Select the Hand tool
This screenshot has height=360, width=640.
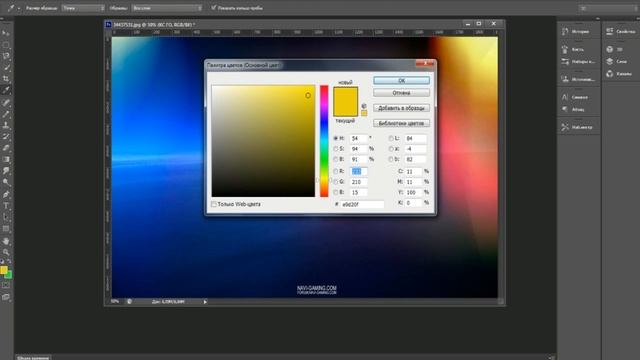6,241
